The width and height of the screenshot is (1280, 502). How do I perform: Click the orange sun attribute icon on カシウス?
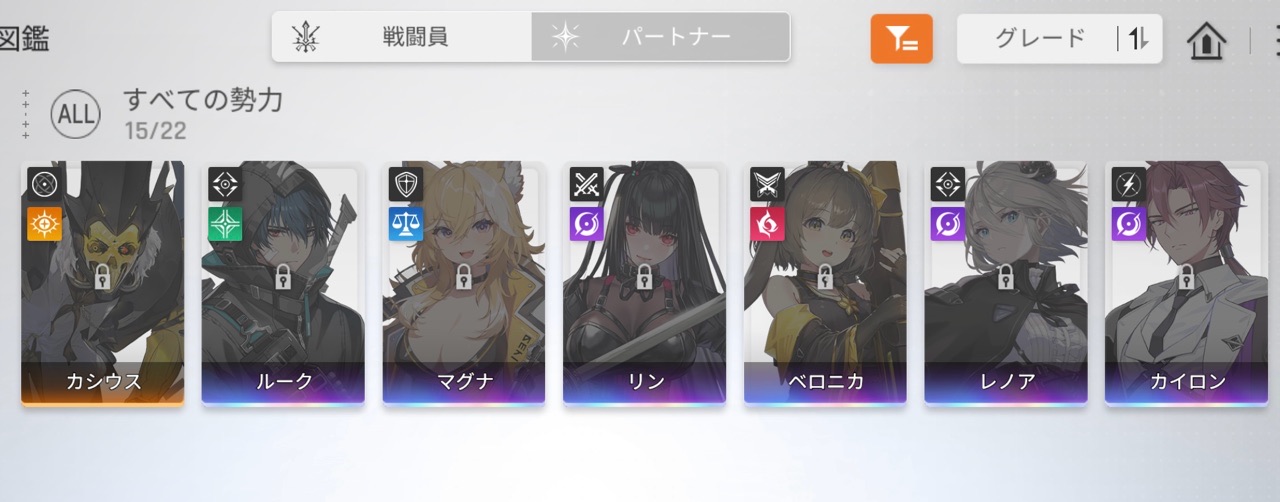pyautogui.click(x=45, y=224)
